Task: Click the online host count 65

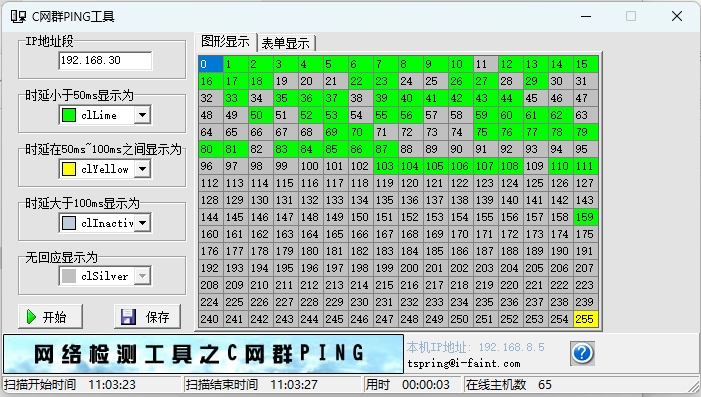Action: click(x=545, y=385)
